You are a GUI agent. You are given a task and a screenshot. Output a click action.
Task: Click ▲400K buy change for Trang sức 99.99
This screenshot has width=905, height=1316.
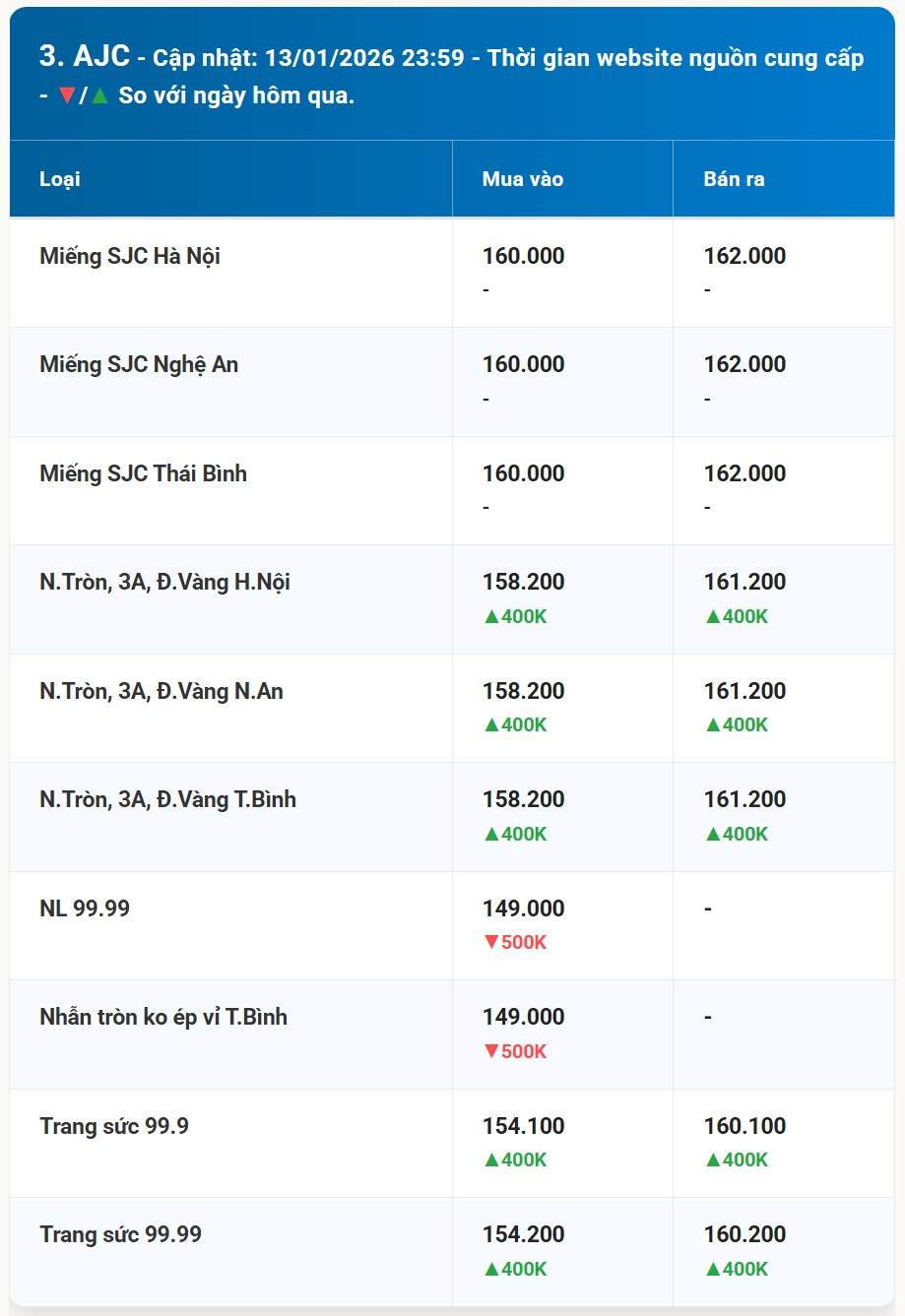(515, 1269)
